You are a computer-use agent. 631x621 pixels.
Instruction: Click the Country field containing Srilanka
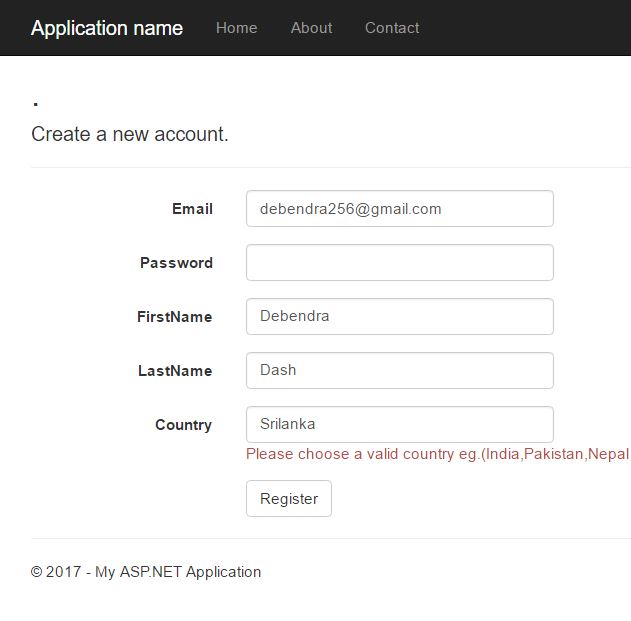click(399, 425)
